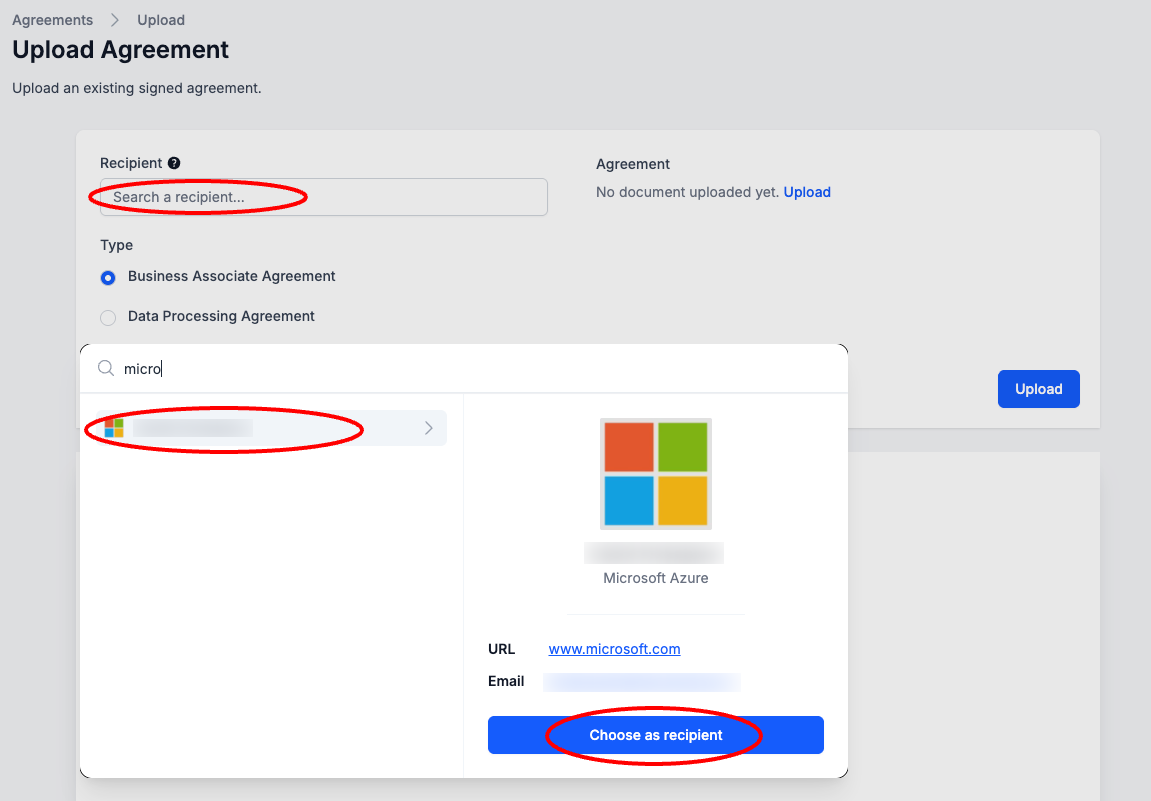Focus the Search a recipient field
The height and width of the screenshot is (801, 1151).
pos(324,197)
